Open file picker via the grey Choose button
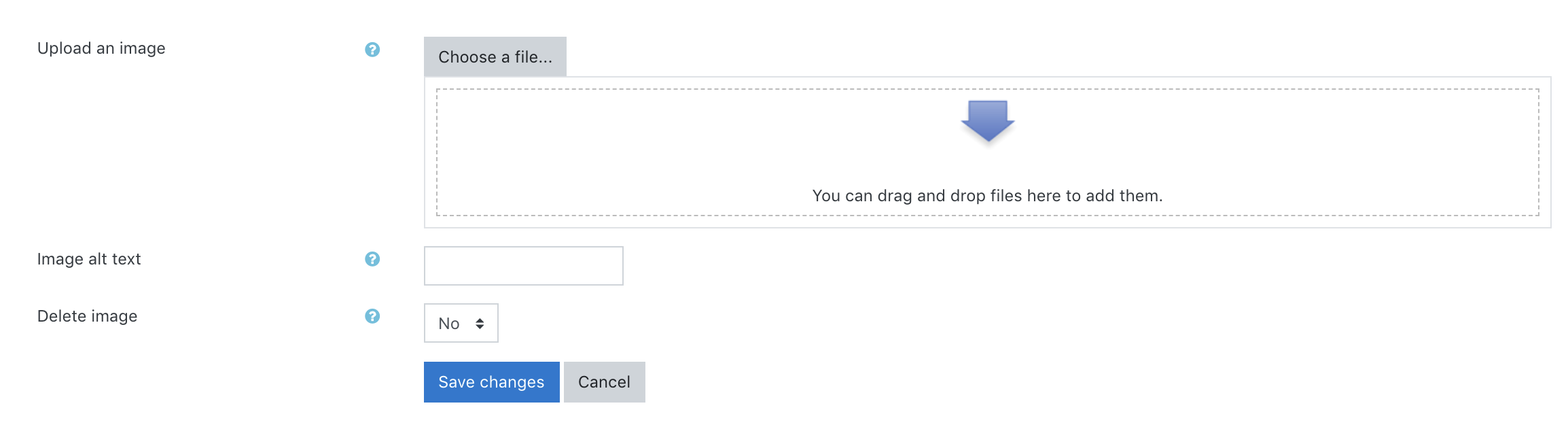This screenshot has height=427, width=1568. click(x=495, y=56)
